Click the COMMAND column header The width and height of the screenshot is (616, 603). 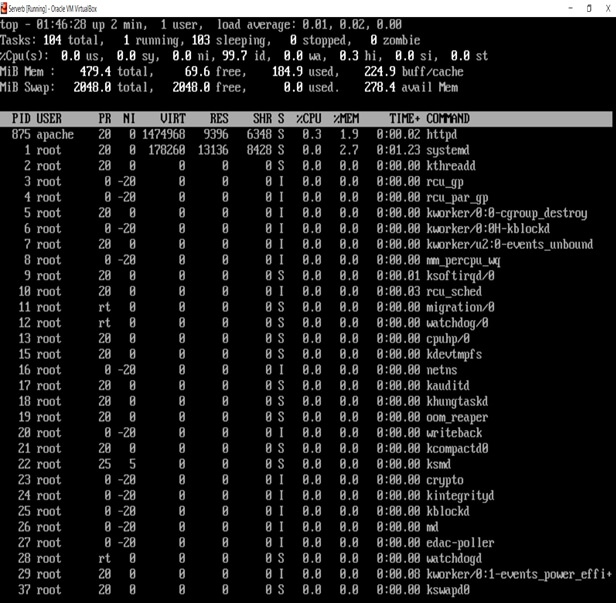point(448,119)
